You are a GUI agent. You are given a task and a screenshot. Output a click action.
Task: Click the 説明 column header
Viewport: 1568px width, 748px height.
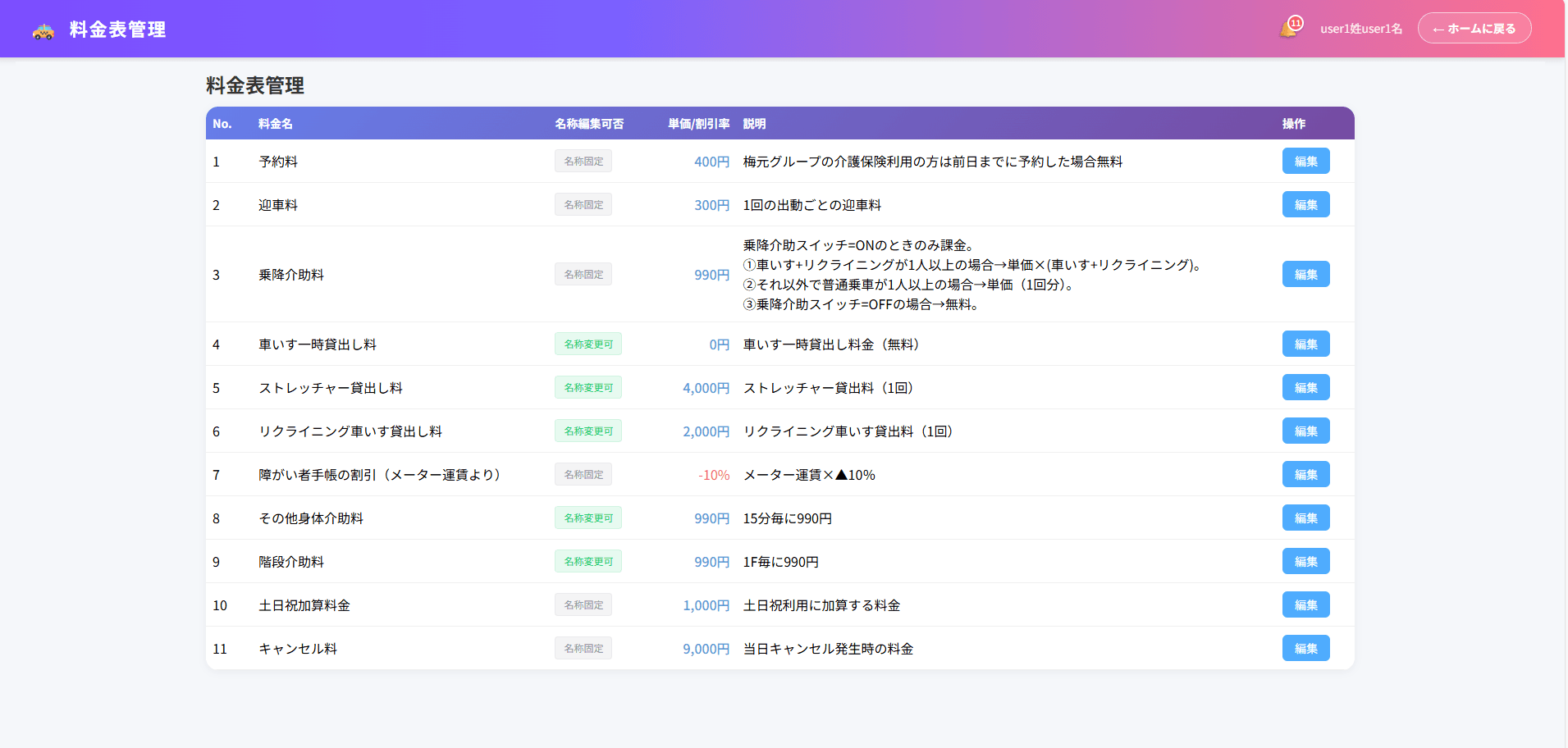[755, 124]
